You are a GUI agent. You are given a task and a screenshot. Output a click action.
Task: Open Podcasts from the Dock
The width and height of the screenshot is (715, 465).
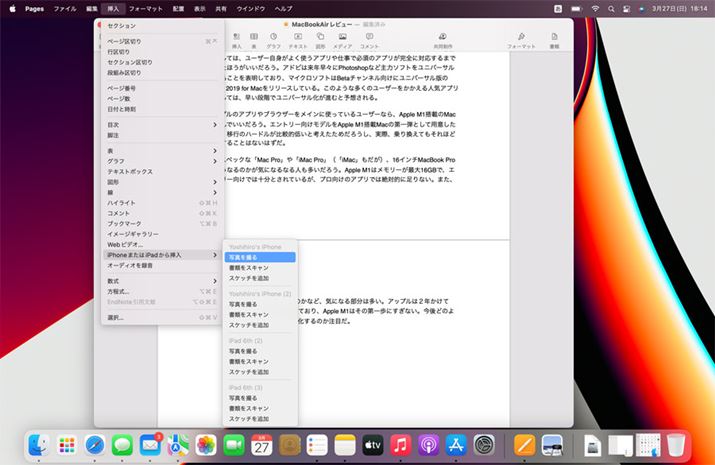(x=428, y=445)
